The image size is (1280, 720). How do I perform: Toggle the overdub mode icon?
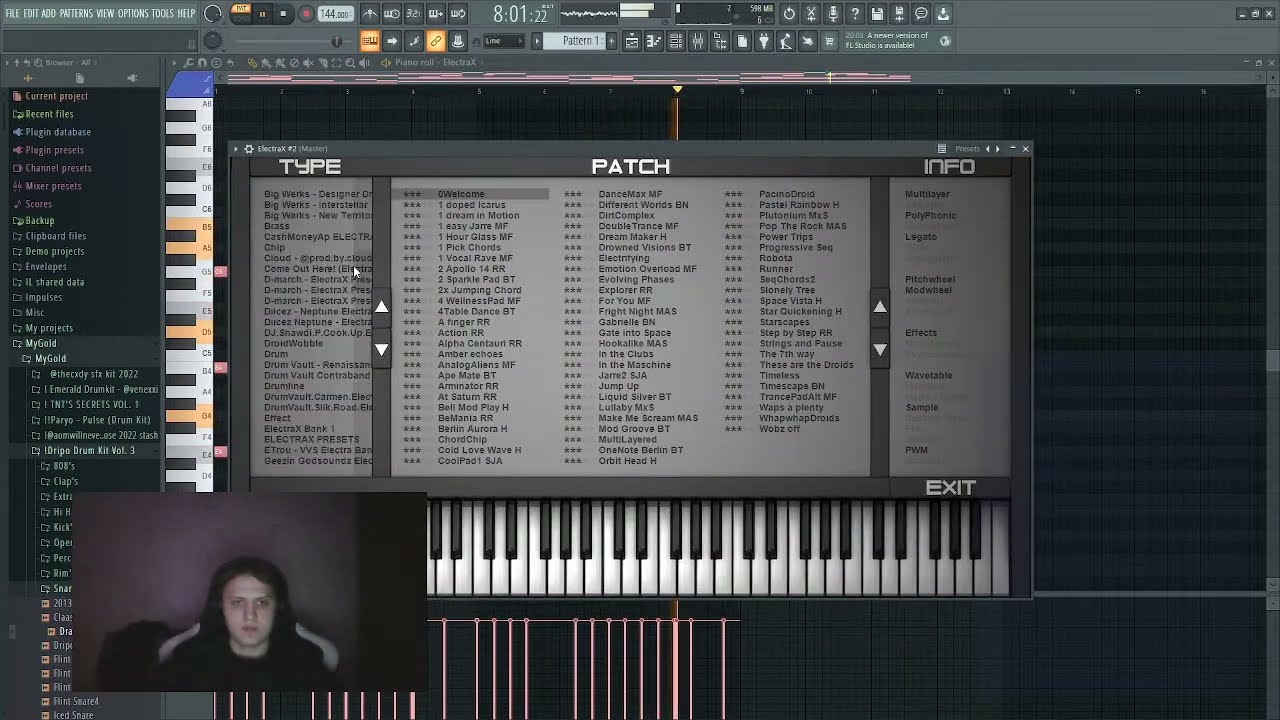pos(436,14)
